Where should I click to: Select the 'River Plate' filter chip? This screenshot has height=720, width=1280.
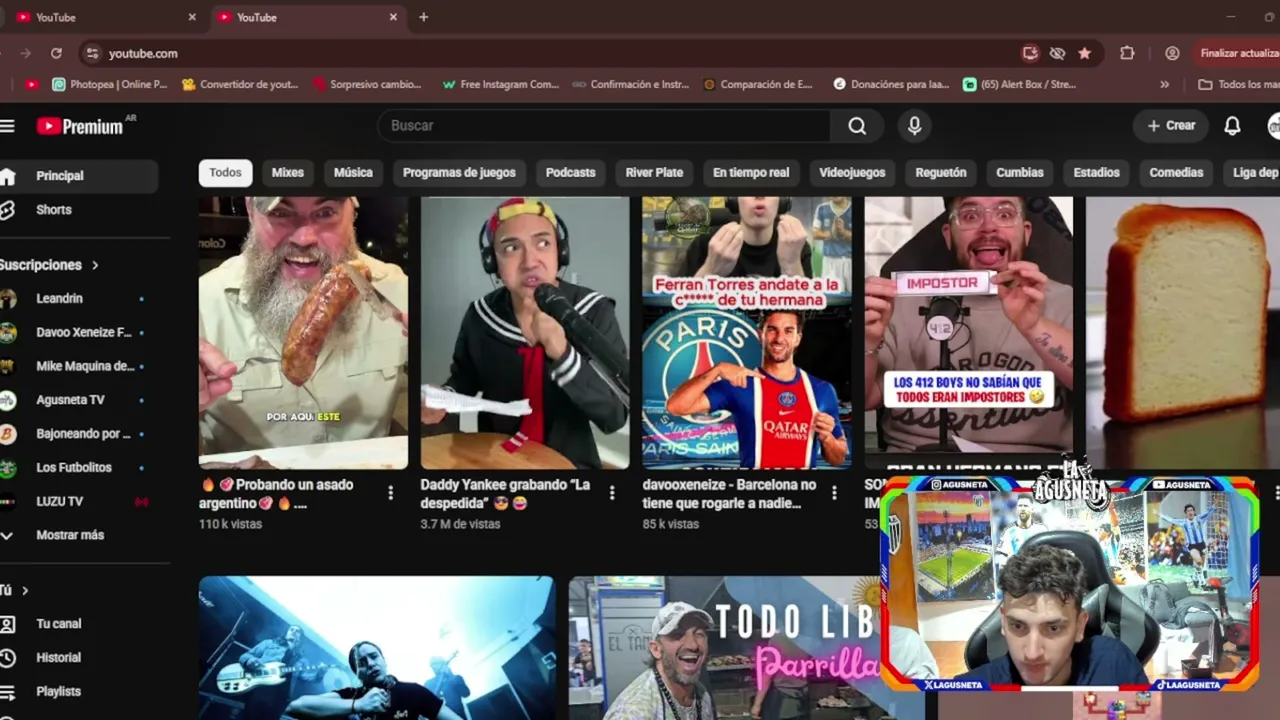(654, 172)
